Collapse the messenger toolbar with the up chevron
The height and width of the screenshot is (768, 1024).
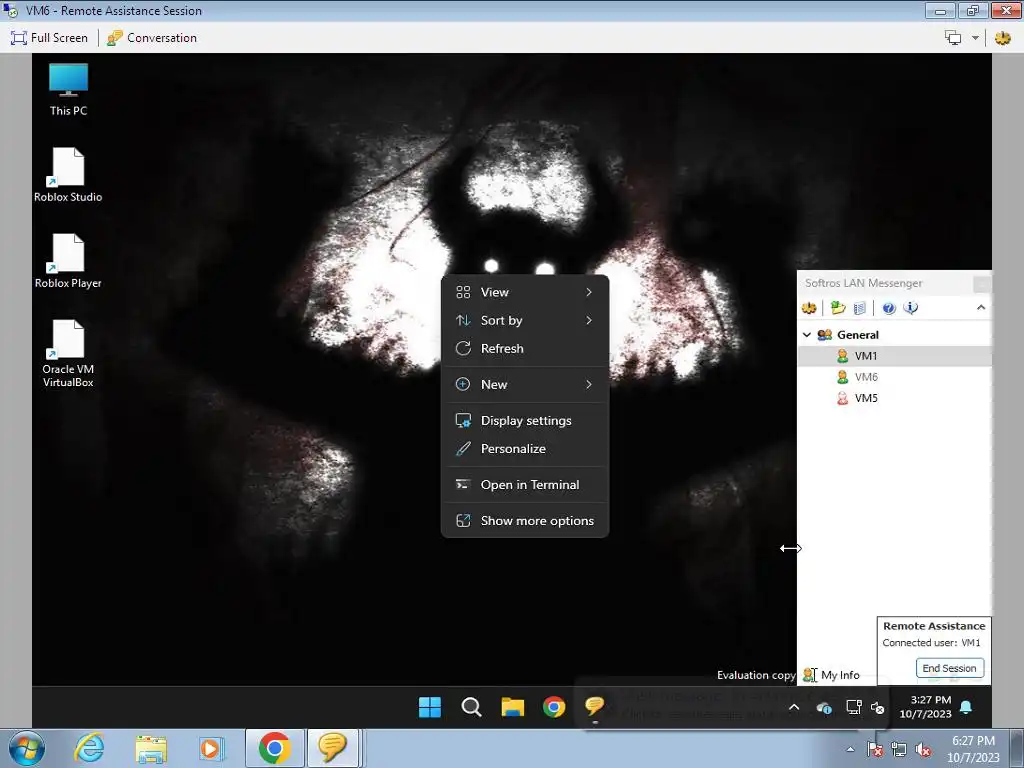981,308
